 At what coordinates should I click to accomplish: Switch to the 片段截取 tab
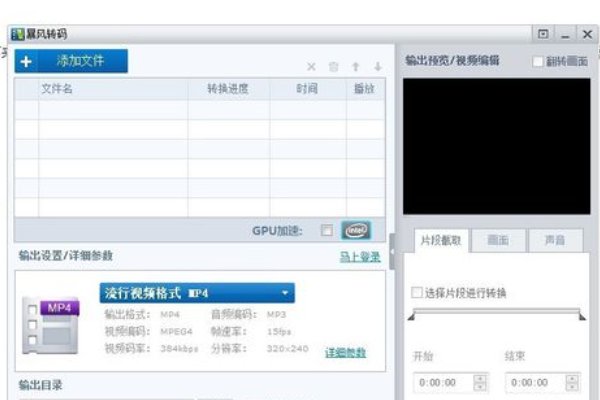coord(441,241)
